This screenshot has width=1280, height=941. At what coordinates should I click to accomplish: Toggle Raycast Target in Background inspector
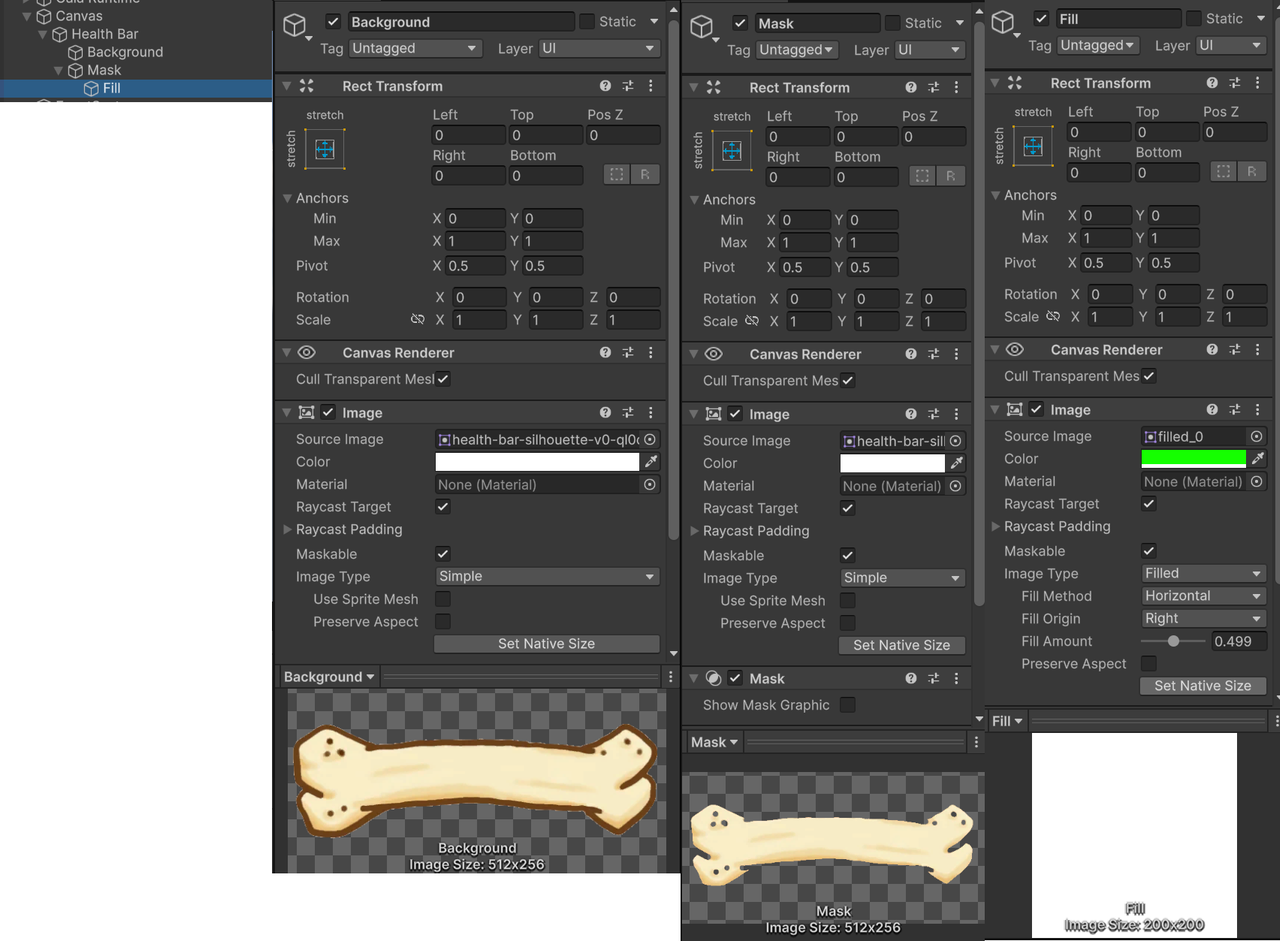coord(443,507)
